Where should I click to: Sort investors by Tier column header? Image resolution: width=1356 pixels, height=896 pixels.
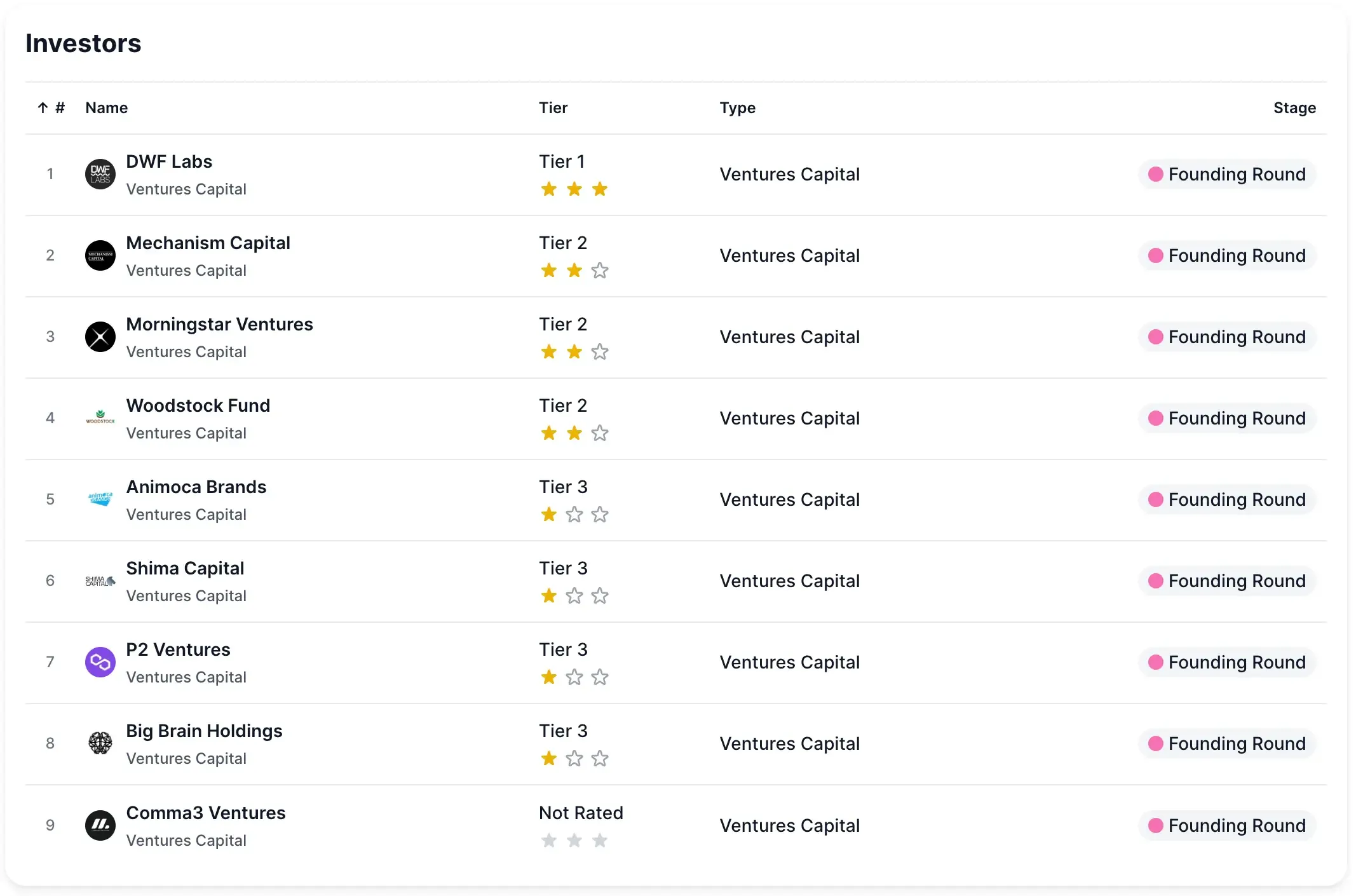[553, 108]
